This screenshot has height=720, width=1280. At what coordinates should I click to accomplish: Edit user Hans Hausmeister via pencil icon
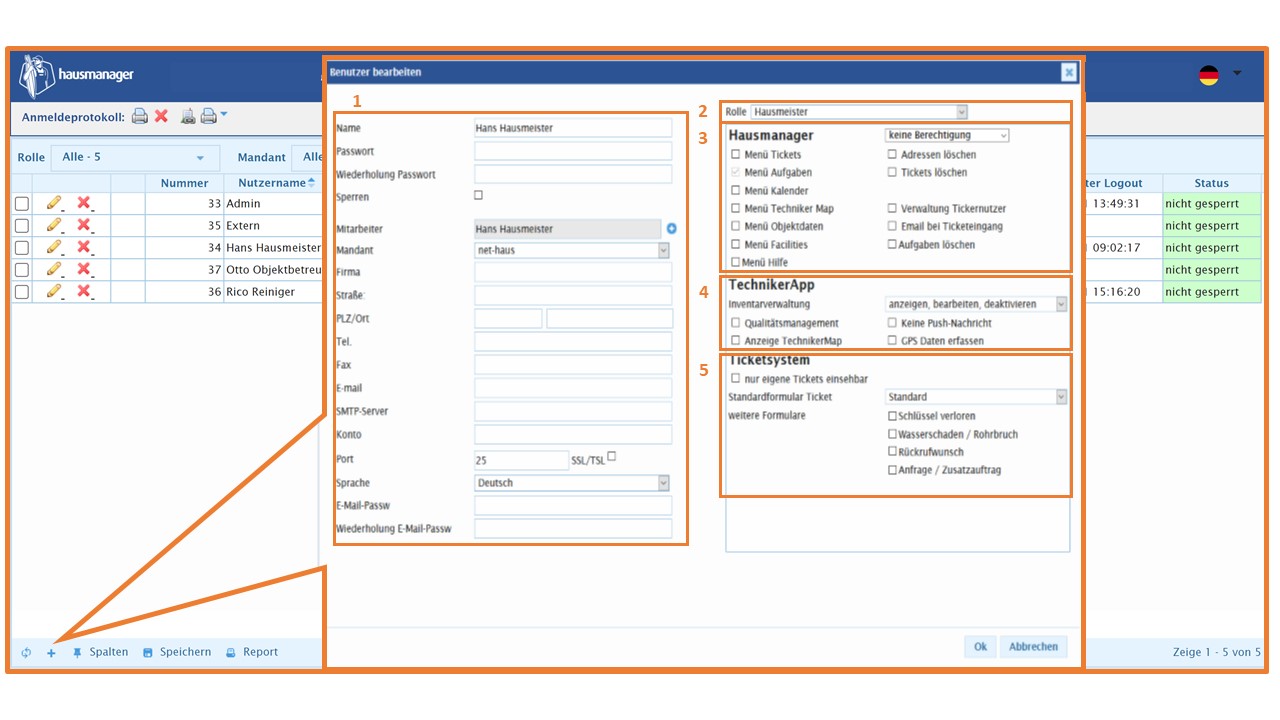(54, 247)
